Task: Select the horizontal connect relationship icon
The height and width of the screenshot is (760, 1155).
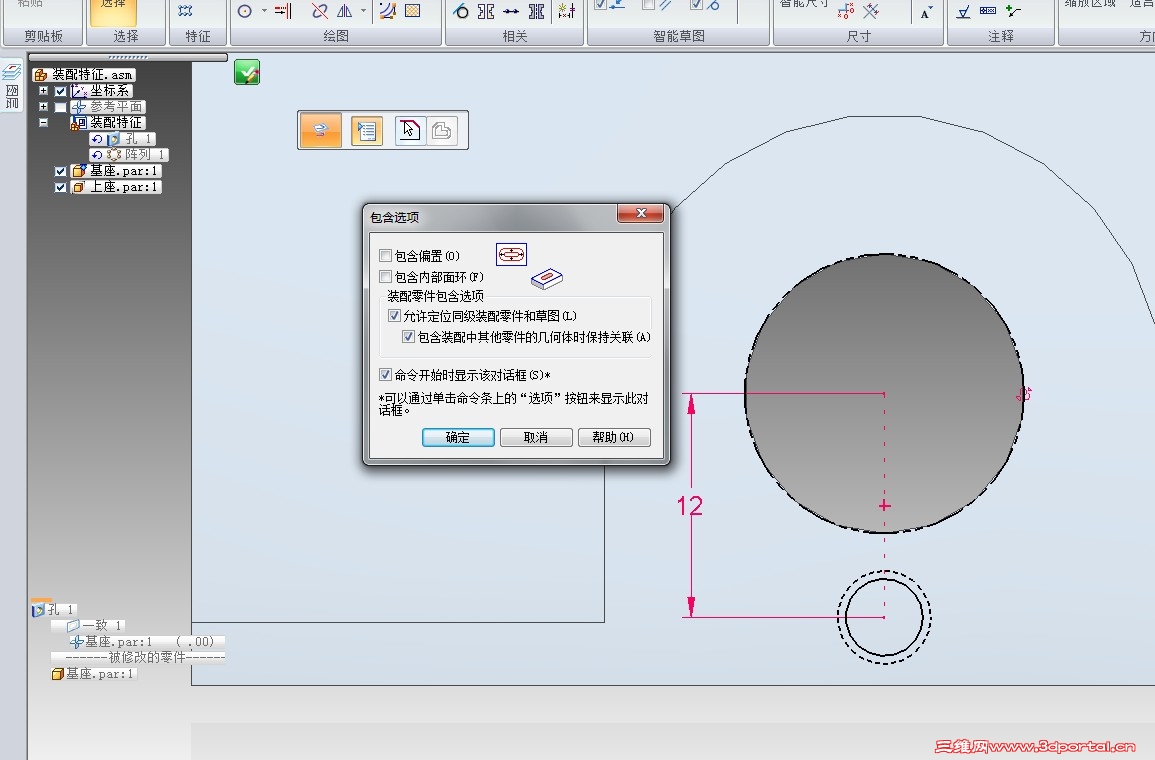Action: tap(511, 11)
